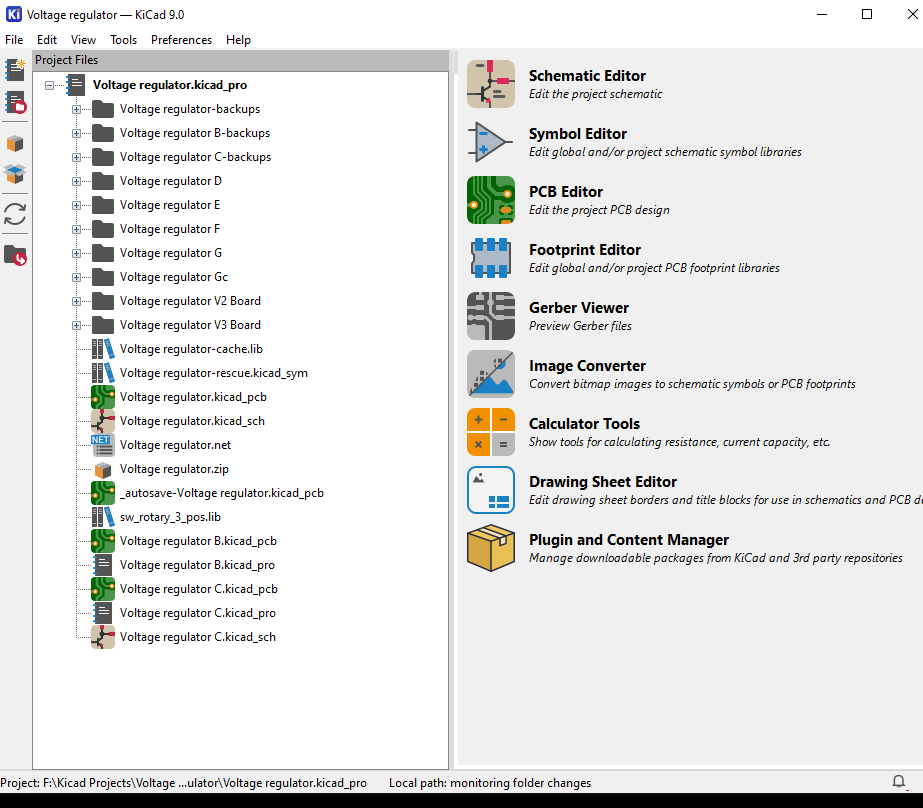This screenshot has height=808, width=923.
Task: Open the Schematic Editor icon
Action: pyautogui.click(x=490, y=84)
